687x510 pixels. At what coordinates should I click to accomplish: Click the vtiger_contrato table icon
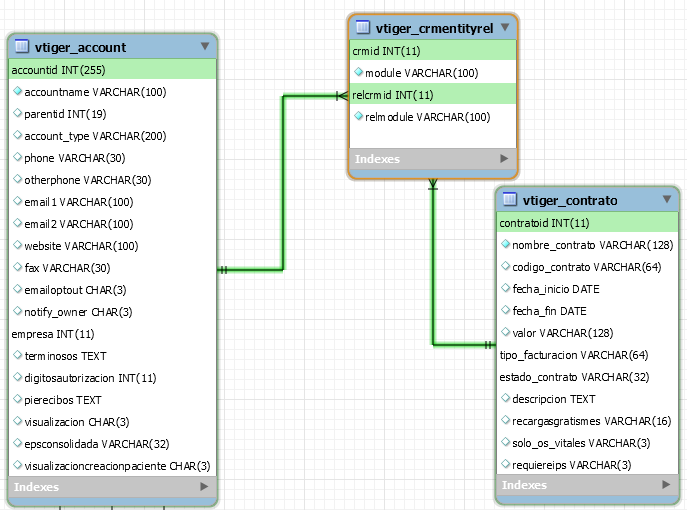510,199
